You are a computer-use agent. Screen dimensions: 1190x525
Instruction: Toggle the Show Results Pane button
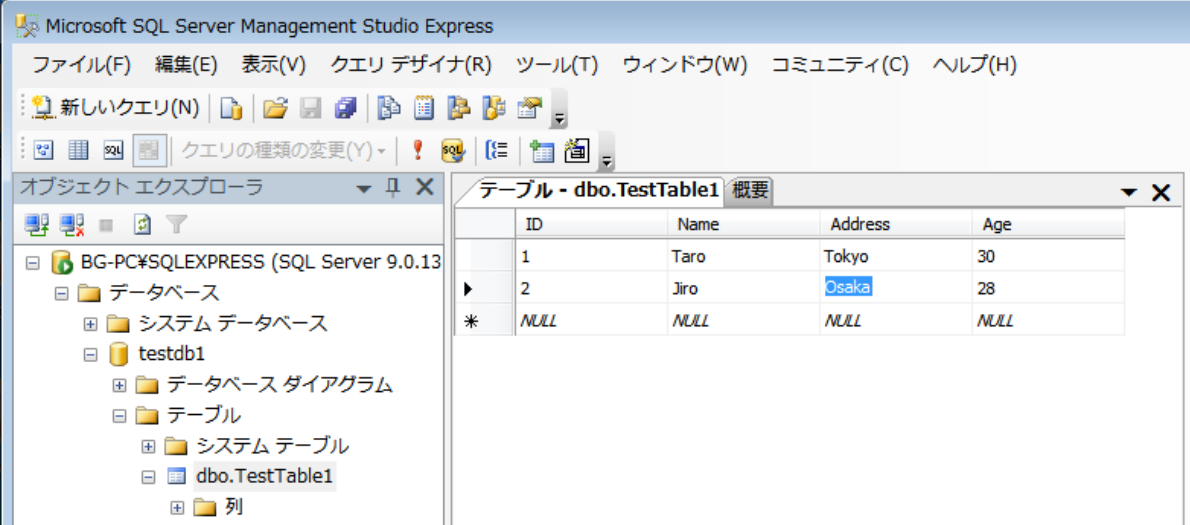tap(149, 150)
